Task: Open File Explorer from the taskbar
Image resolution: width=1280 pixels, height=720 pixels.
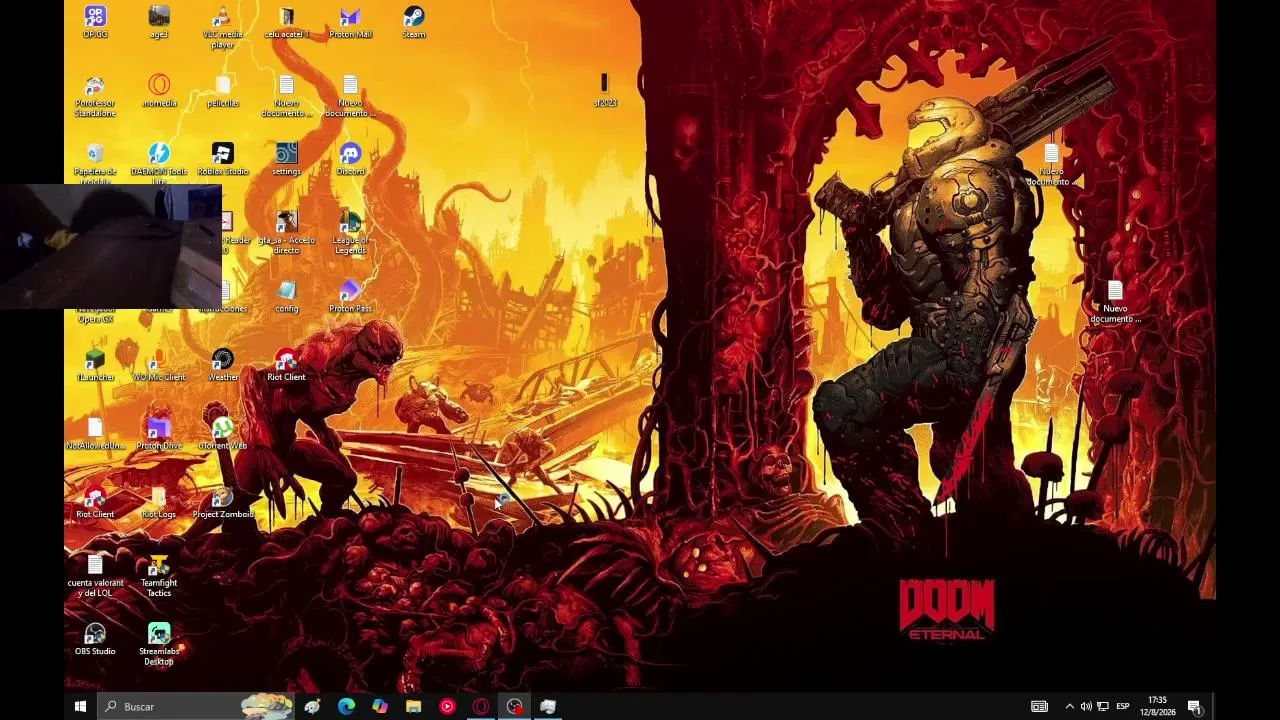Action: click(x=413, y=706)
